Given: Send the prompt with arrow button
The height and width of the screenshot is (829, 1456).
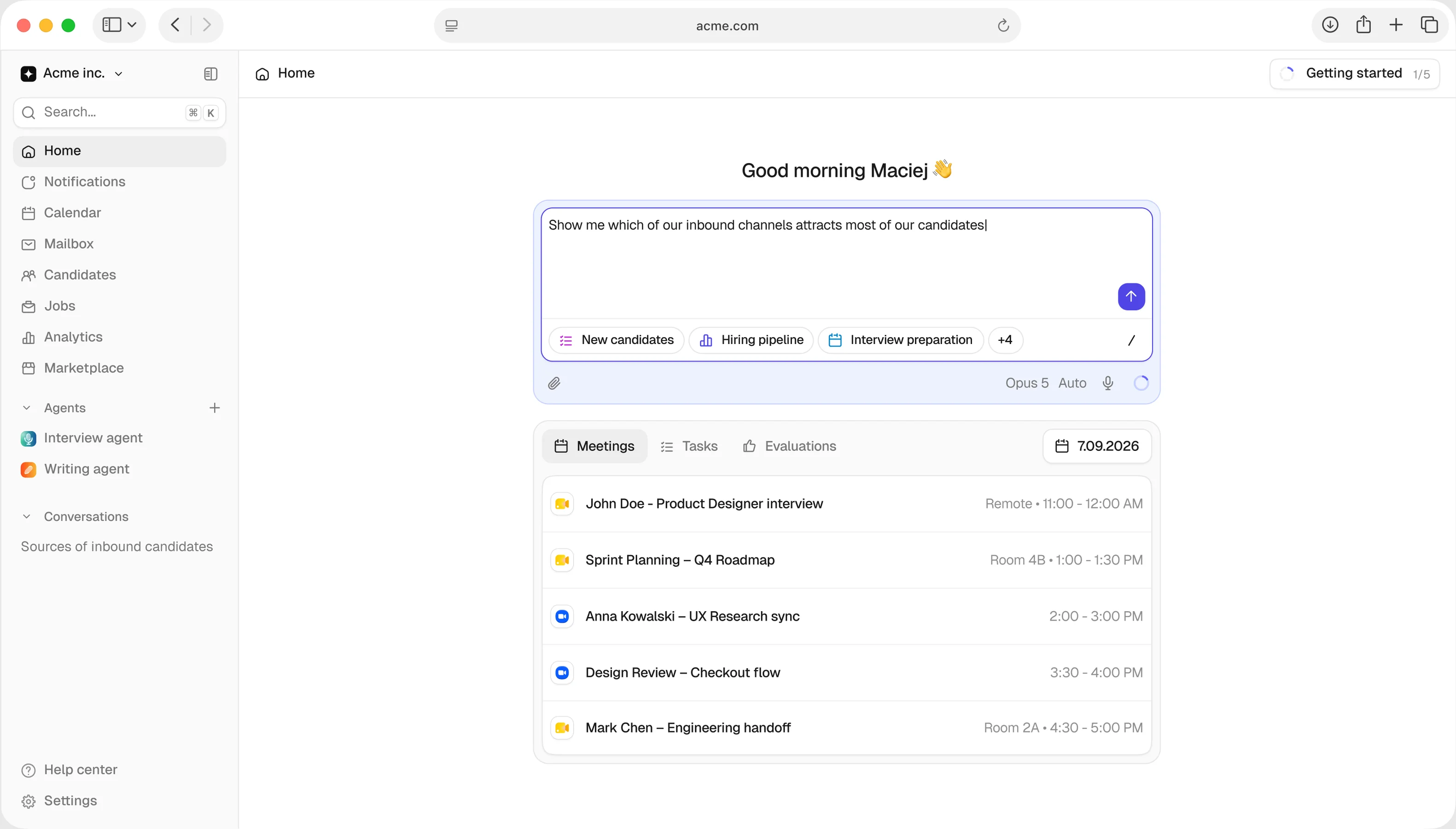Looking at the screenshot, I should 1131,296.
